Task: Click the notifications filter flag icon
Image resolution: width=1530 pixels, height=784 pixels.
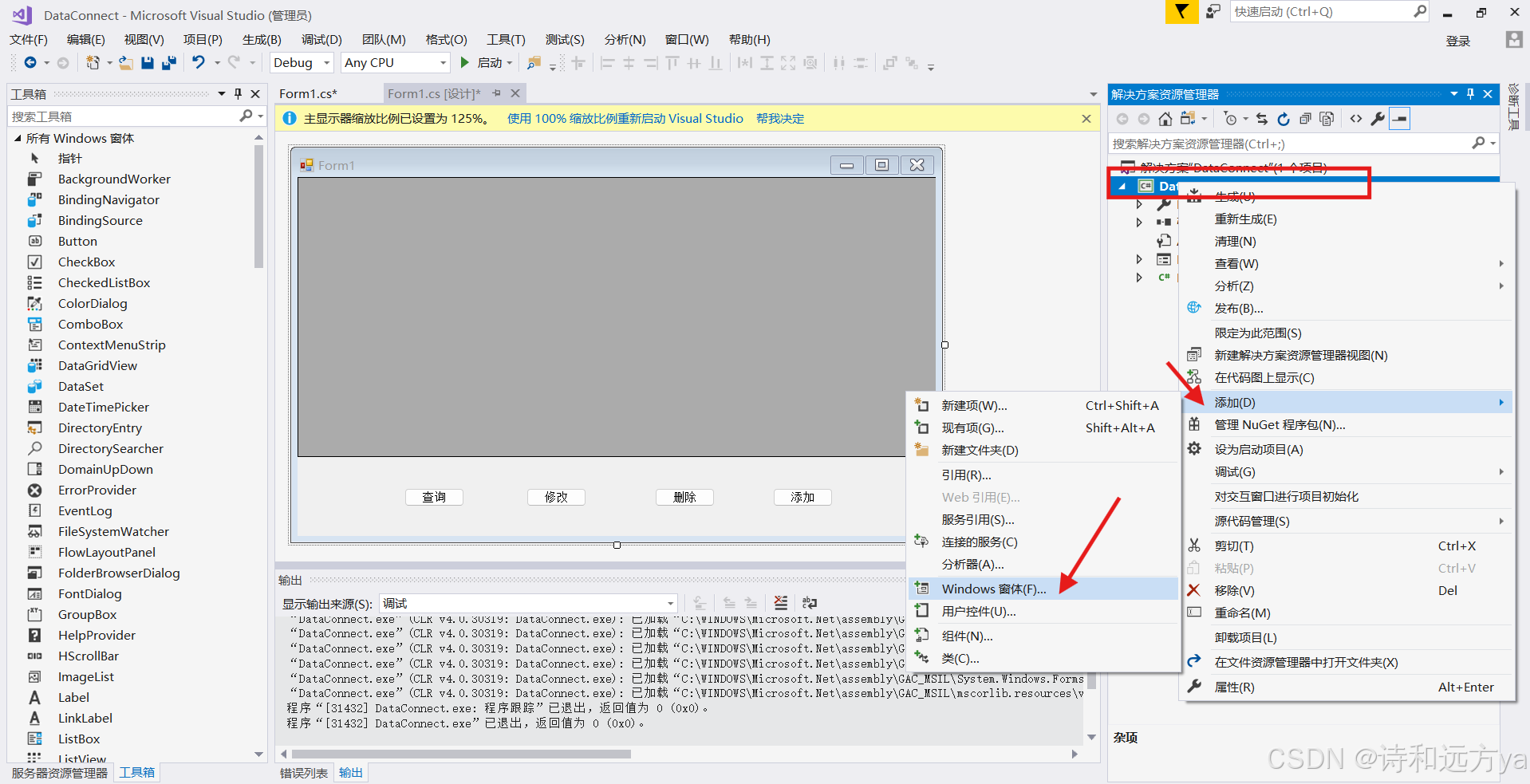Action: point(1181,11)
